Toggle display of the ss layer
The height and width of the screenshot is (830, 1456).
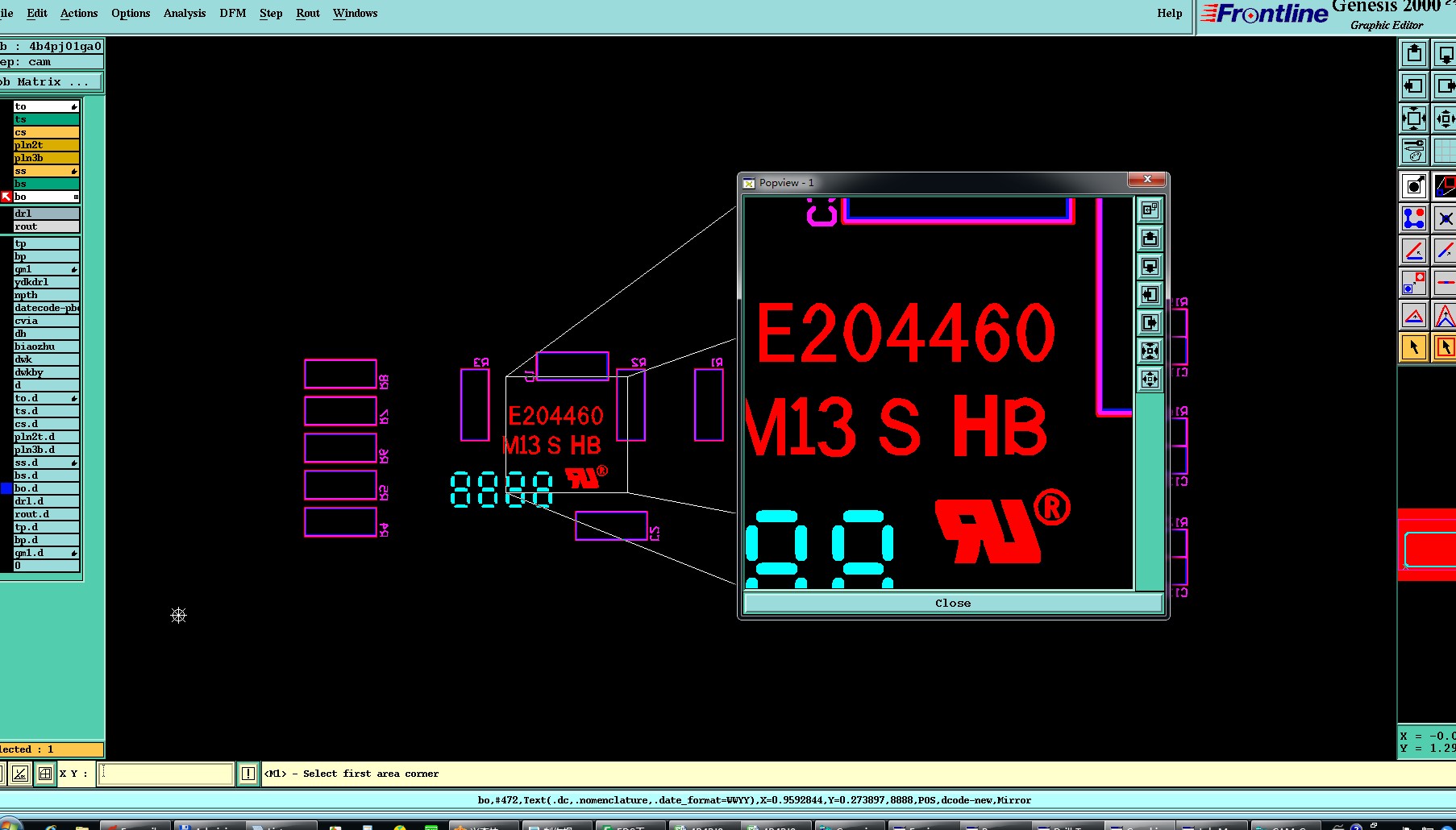coord(47,171)
